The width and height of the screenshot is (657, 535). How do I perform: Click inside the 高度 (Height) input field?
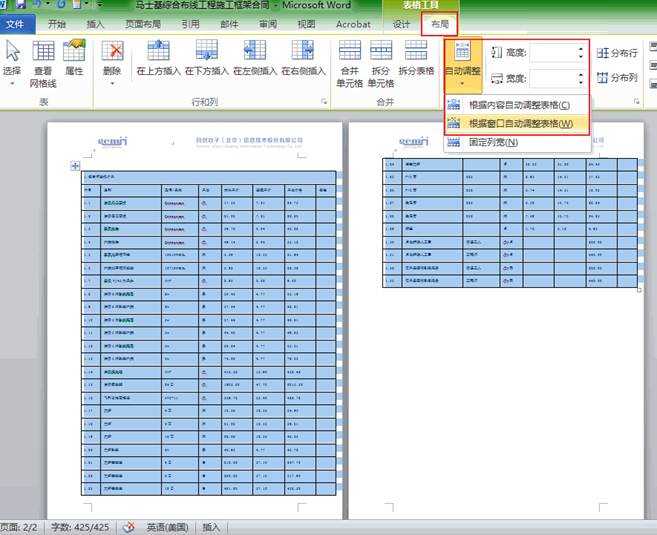pyautogui.click(x=552, y=52)
